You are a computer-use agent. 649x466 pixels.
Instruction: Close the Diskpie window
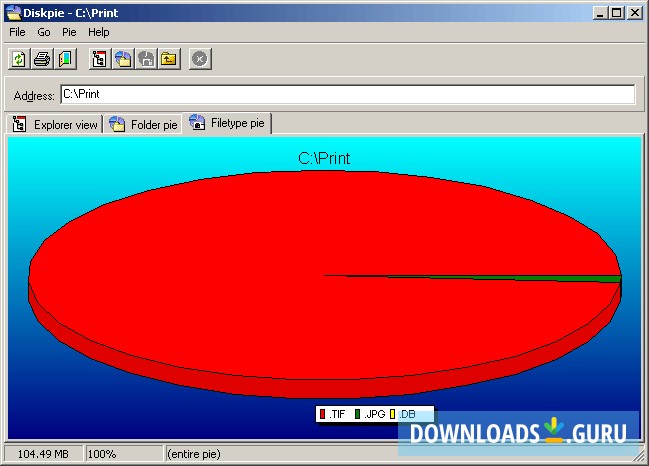(635, 13)
